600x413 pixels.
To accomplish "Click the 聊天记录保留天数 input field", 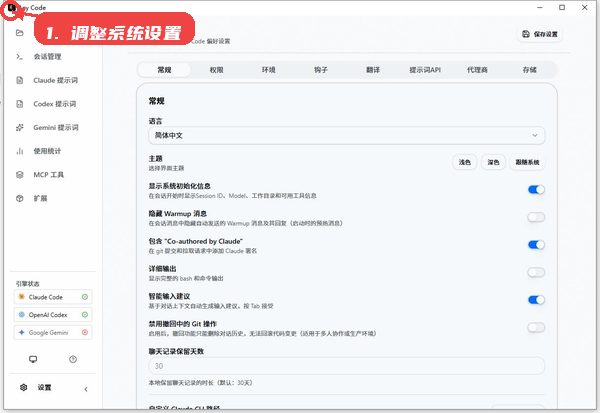I will click(346, 366).
